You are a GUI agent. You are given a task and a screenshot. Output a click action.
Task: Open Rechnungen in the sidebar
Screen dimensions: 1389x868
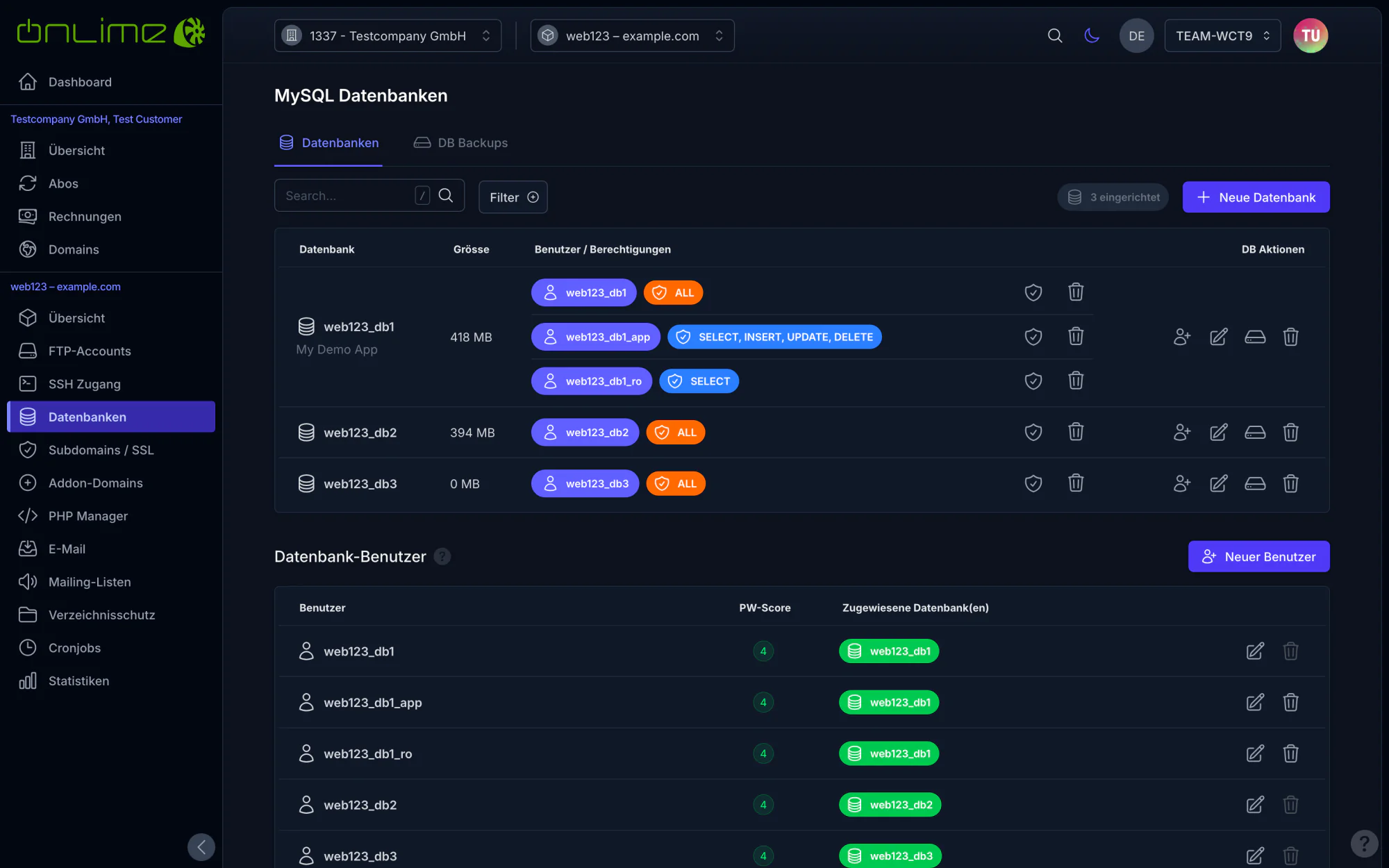click(x=111, y=217)
